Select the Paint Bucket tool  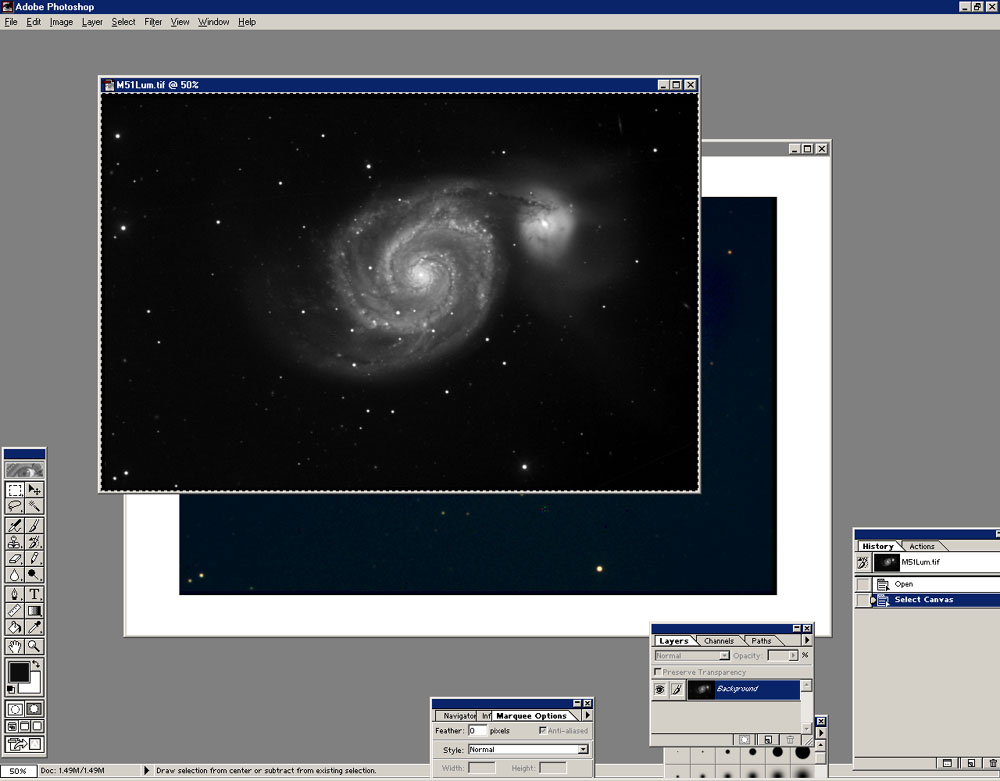[15, 627]
